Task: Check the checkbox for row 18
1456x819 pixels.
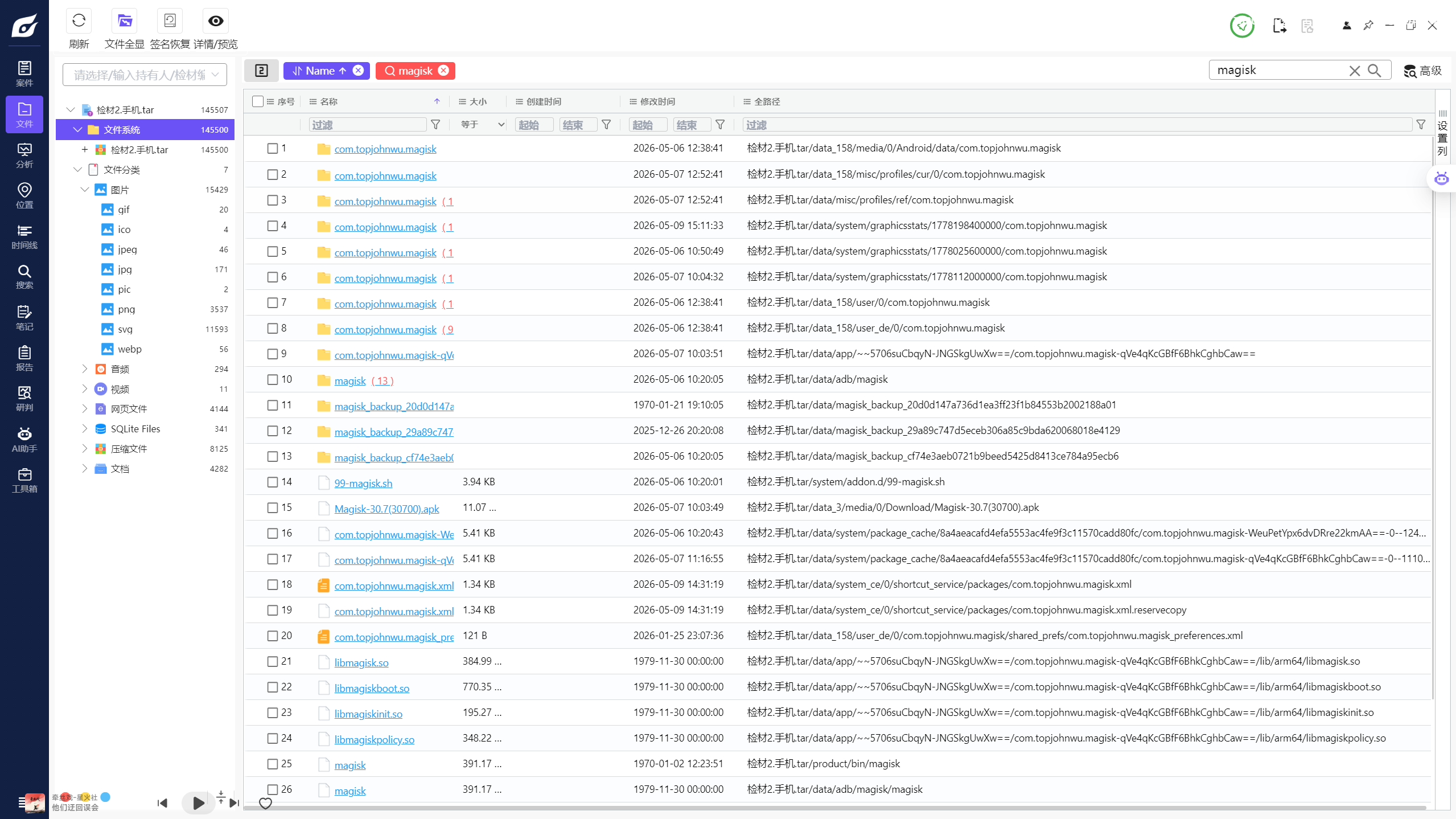Action: (x=273, y=584)
